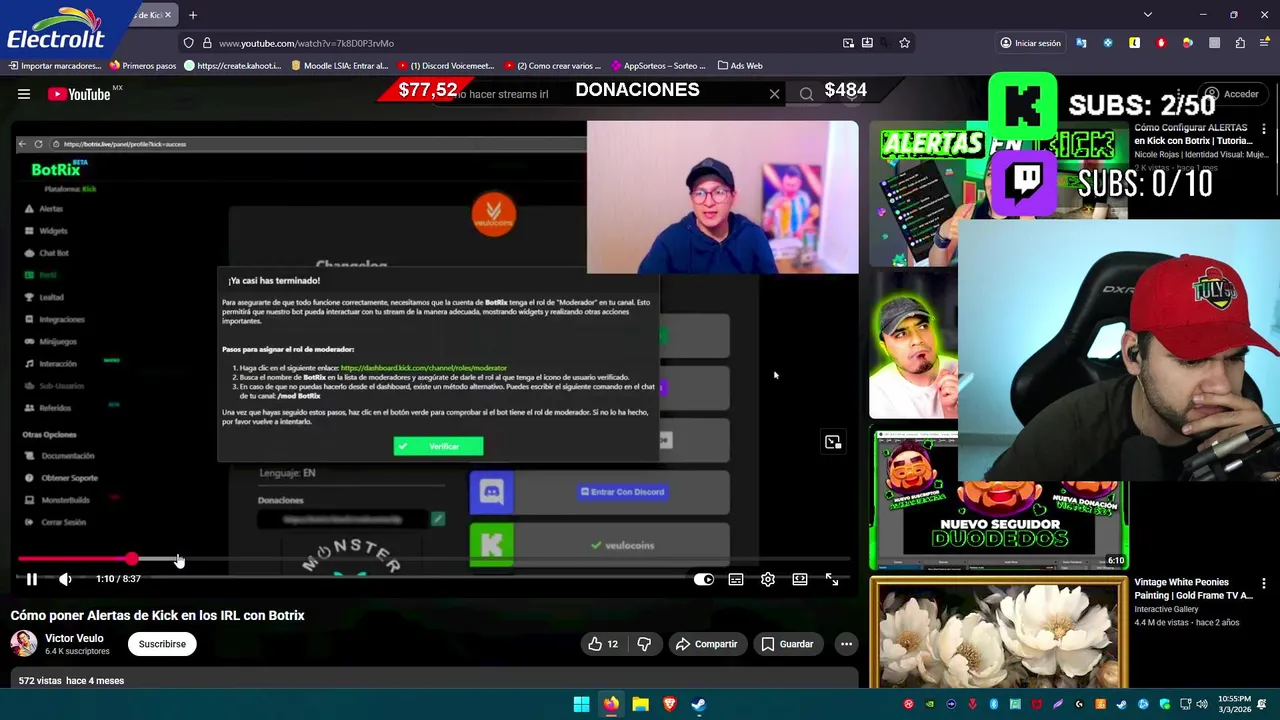Click the Compartir share button

point(706,644)
